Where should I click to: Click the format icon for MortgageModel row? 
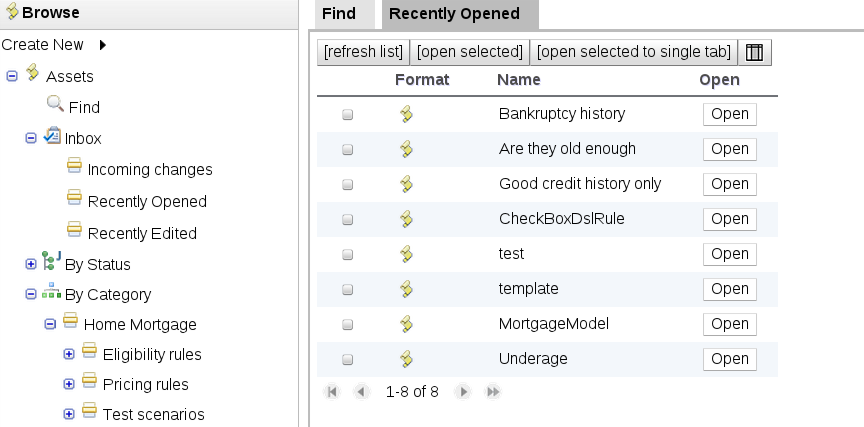(406, 324)
